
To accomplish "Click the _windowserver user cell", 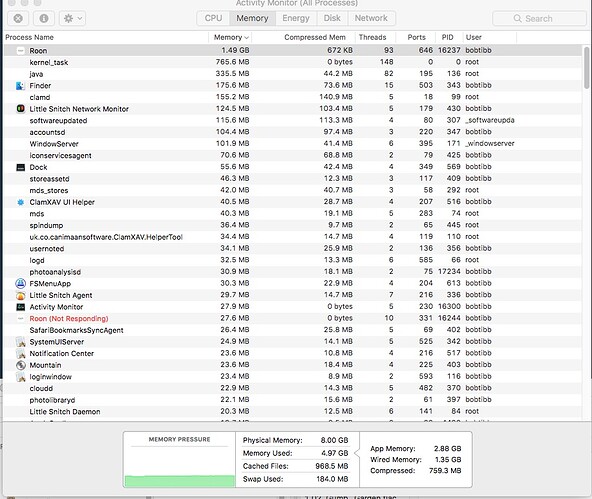I will coord(490,143).
